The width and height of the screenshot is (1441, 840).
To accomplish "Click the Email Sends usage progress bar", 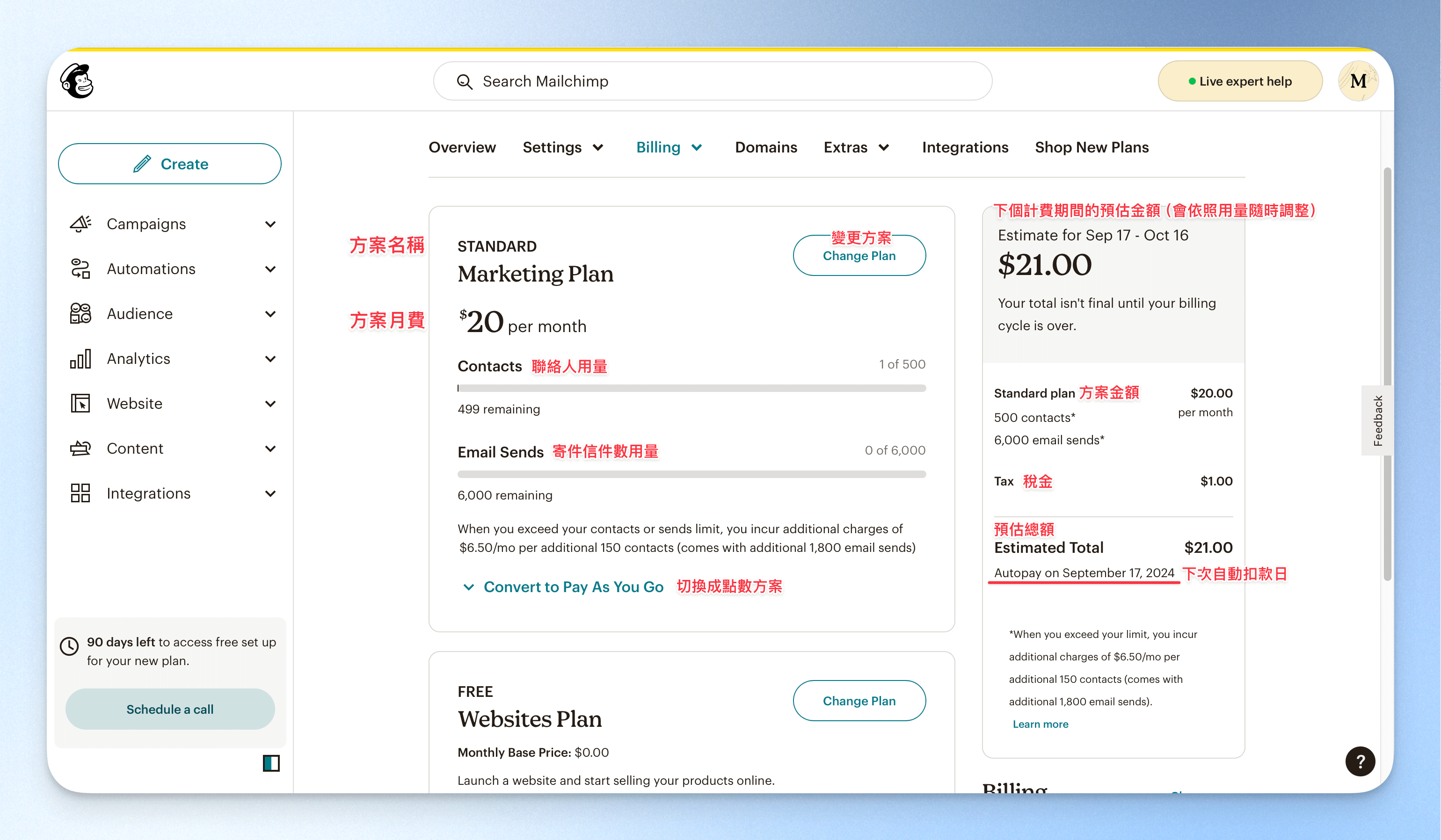I will [691, 474].
